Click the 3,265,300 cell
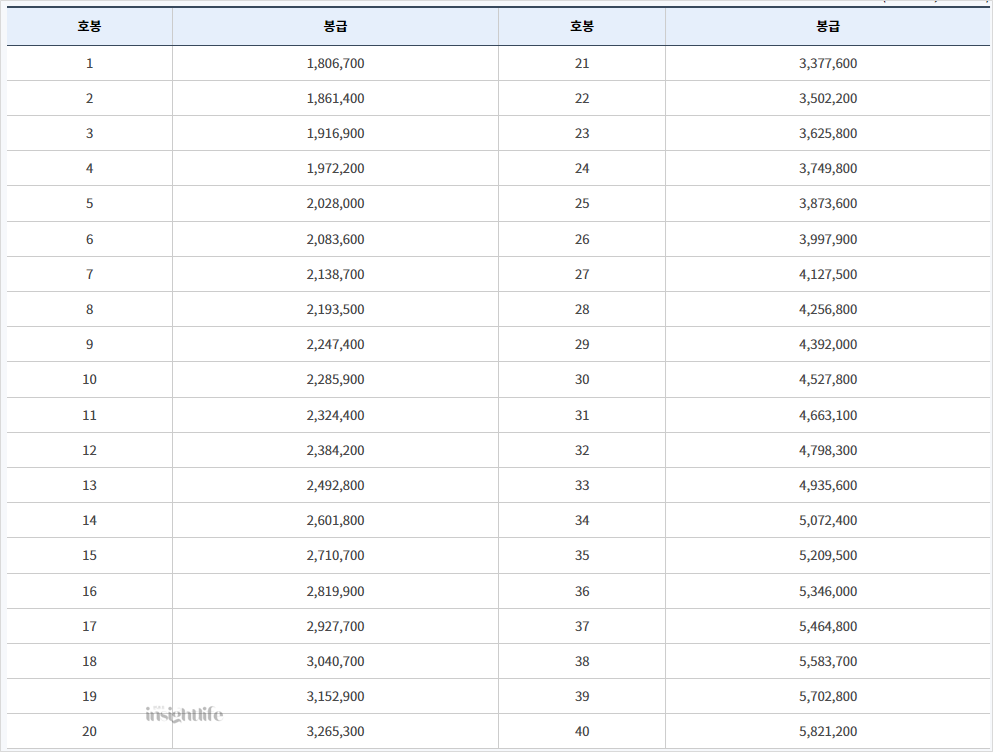The width and height of the screenshot is (993, 752). click(x=335, y=731)
